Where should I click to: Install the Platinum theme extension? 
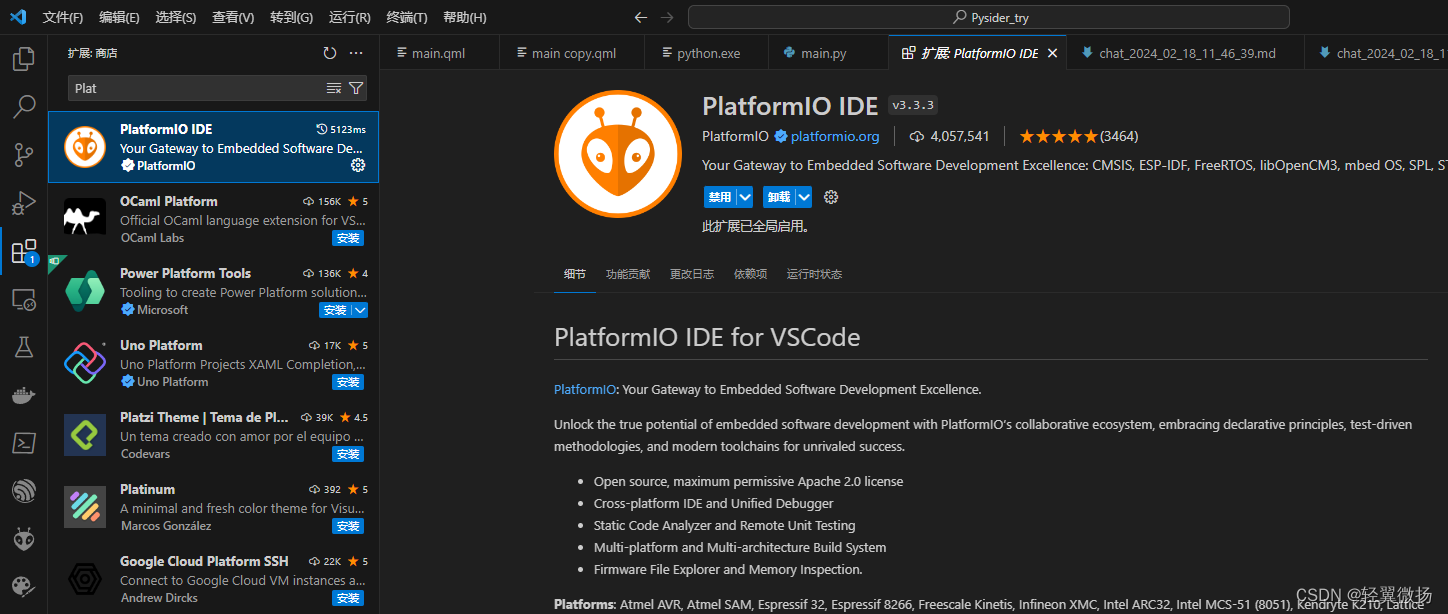pyautogui.click(x=348, y=526)
